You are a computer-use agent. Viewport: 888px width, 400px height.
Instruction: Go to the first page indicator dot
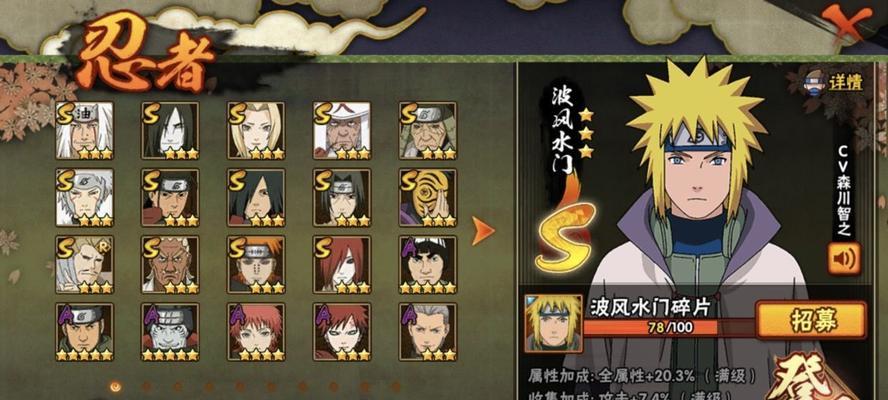pos(116,386)
